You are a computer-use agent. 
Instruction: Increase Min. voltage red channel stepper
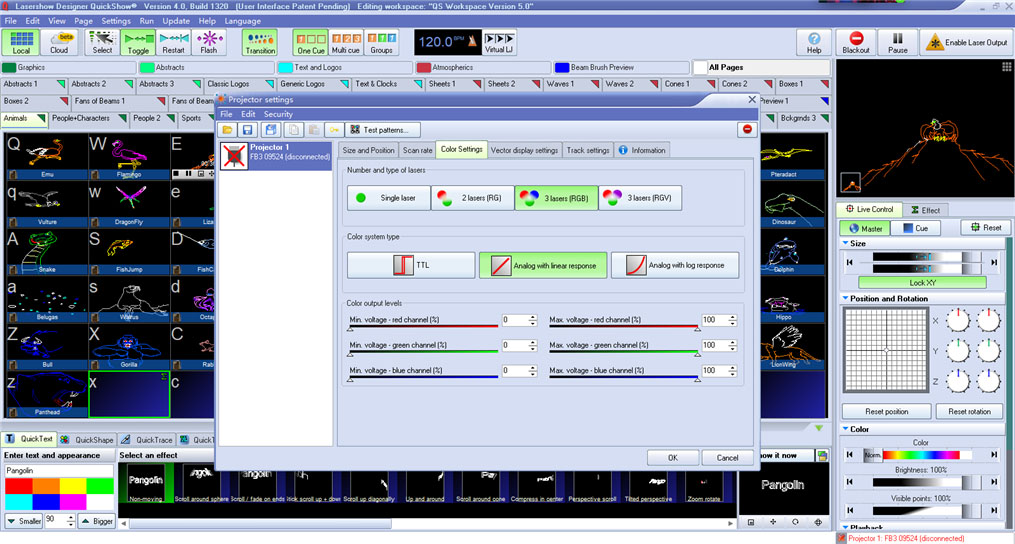pyautogui.click(x=533, y=317)
